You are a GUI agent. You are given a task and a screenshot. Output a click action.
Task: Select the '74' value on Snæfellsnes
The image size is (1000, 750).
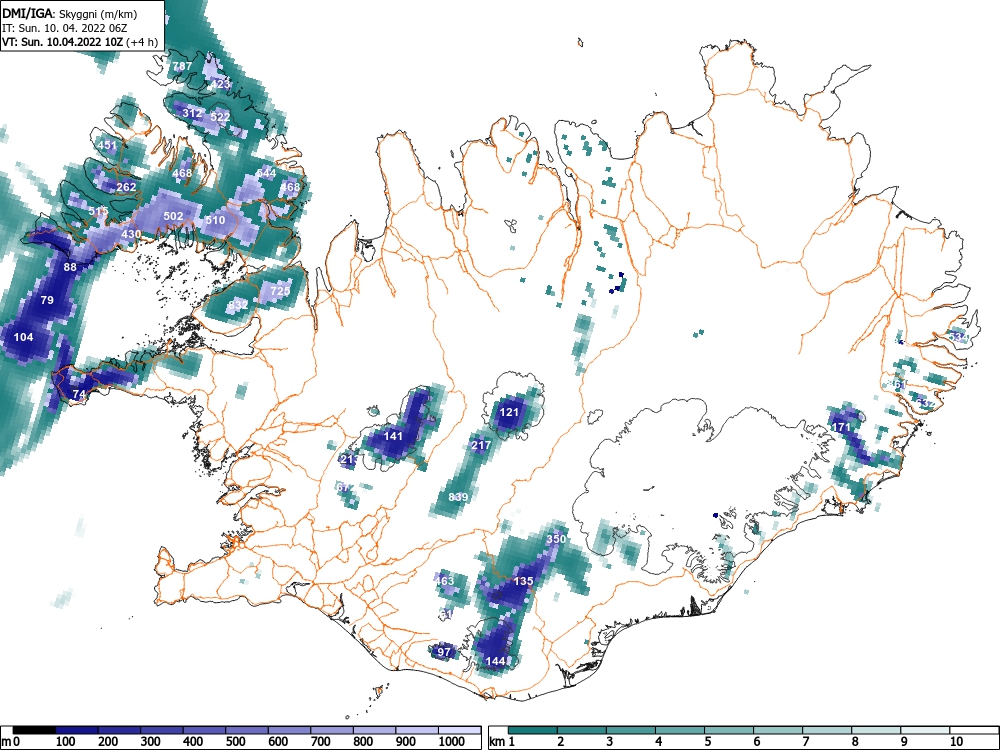coord(79,394)
